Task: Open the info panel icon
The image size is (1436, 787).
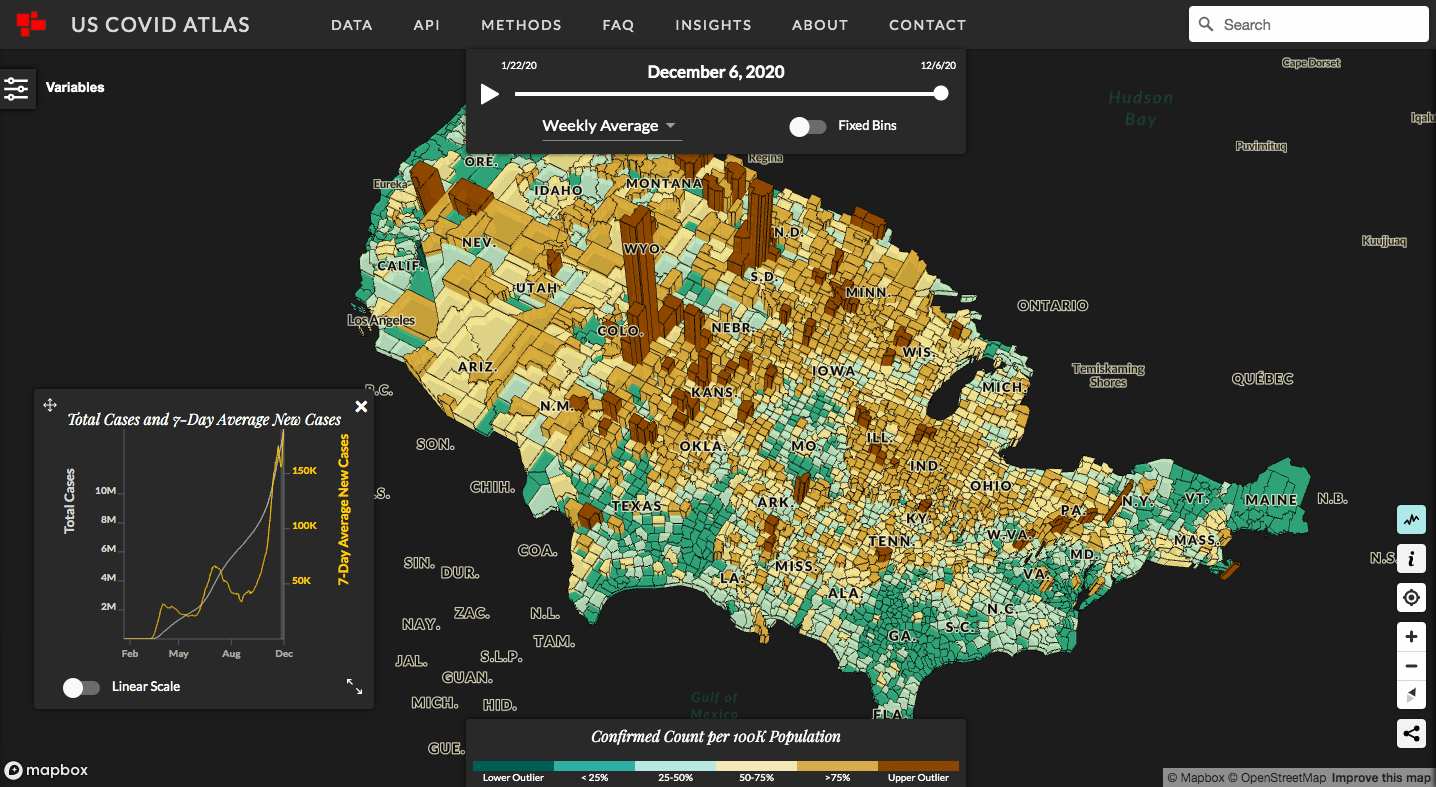Action: (x=1411, y=558)
